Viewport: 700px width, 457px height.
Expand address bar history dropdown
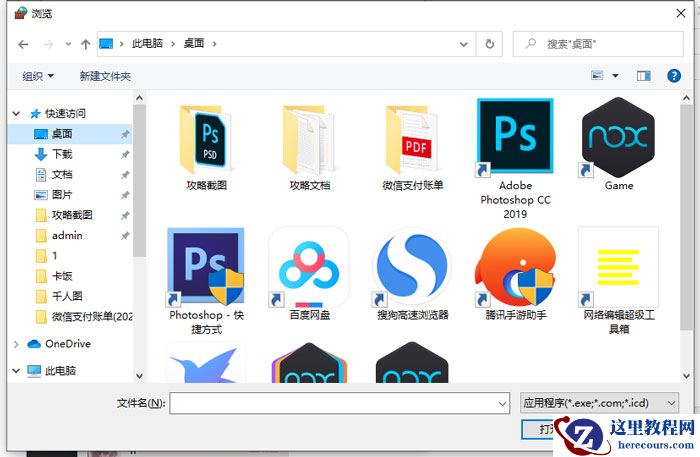pos(463,44)
